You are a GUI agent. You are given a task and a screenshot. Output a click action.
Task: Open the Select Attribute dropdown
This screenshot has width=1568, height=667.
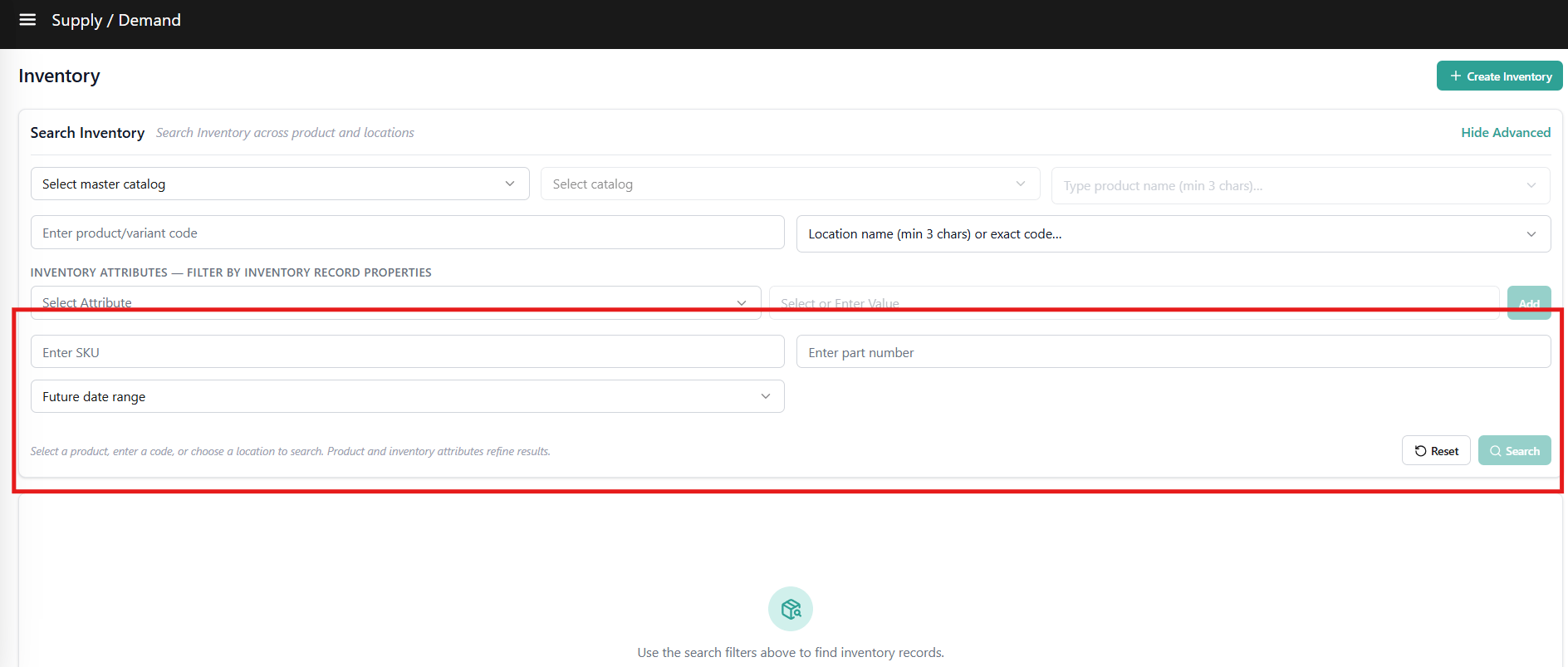point(395,302)
